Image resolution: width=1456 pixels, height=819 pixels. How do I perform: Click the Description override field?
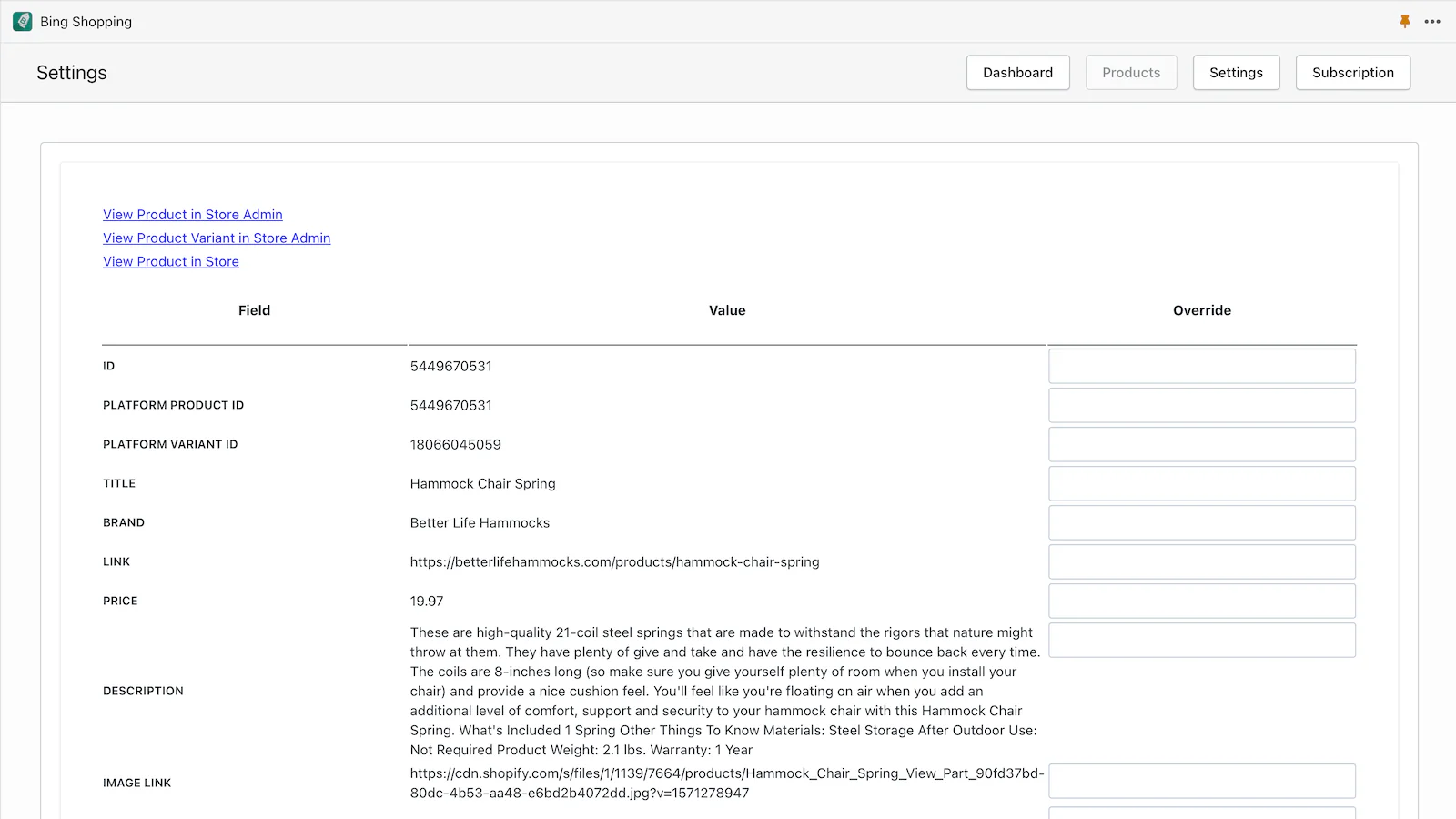[x=1201, y=640]
